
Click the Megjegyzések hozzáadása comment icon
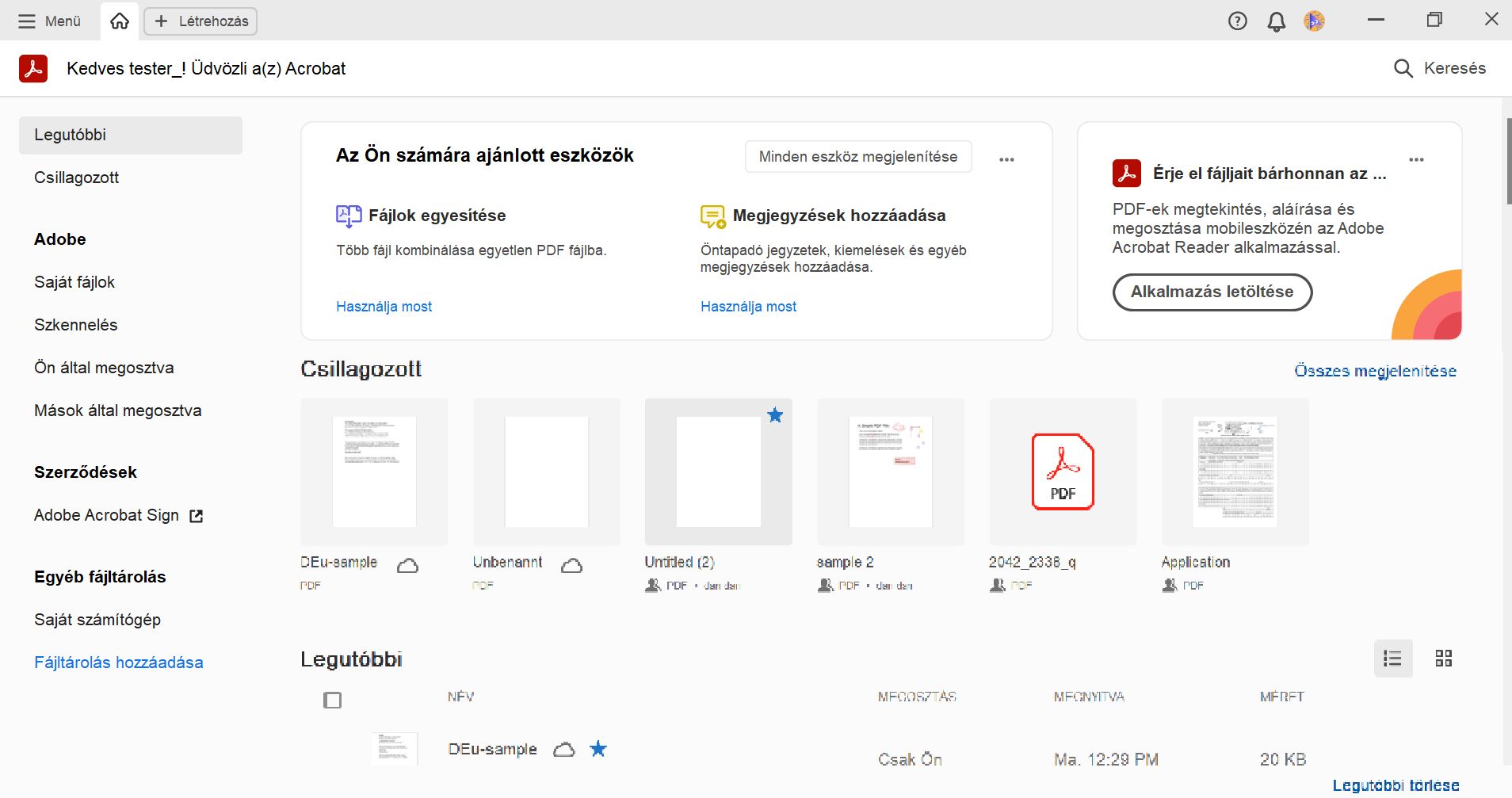(x=713, y=216)
